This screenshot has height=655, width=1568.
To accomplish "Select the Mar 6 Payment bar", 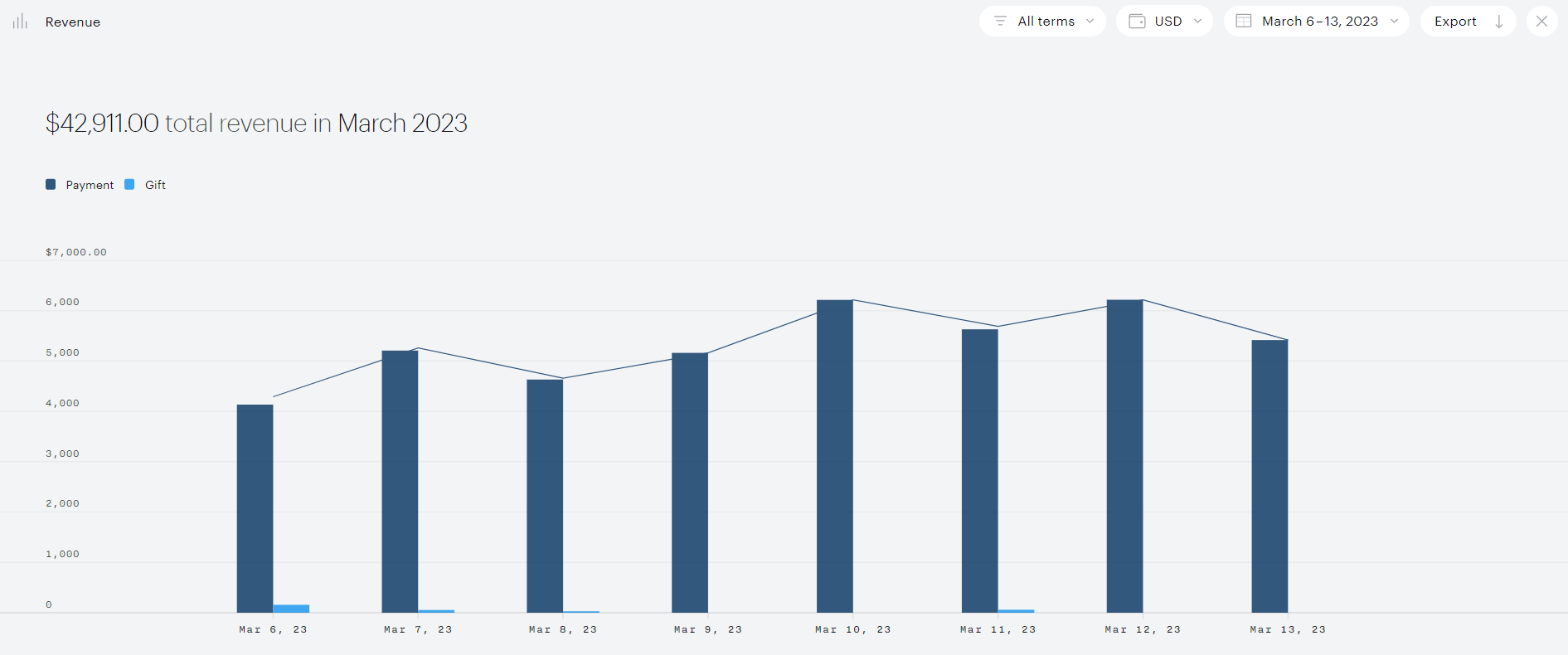I will click(x=255, y=508).
